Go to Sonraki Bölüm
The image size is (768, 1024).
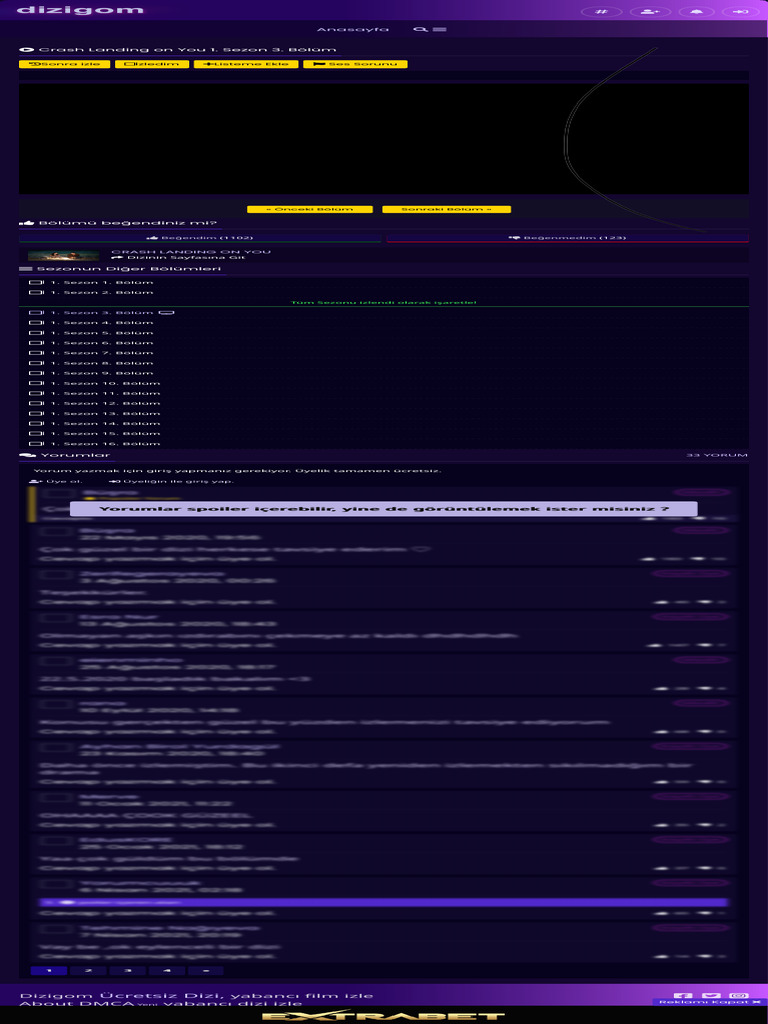point(446,209)
